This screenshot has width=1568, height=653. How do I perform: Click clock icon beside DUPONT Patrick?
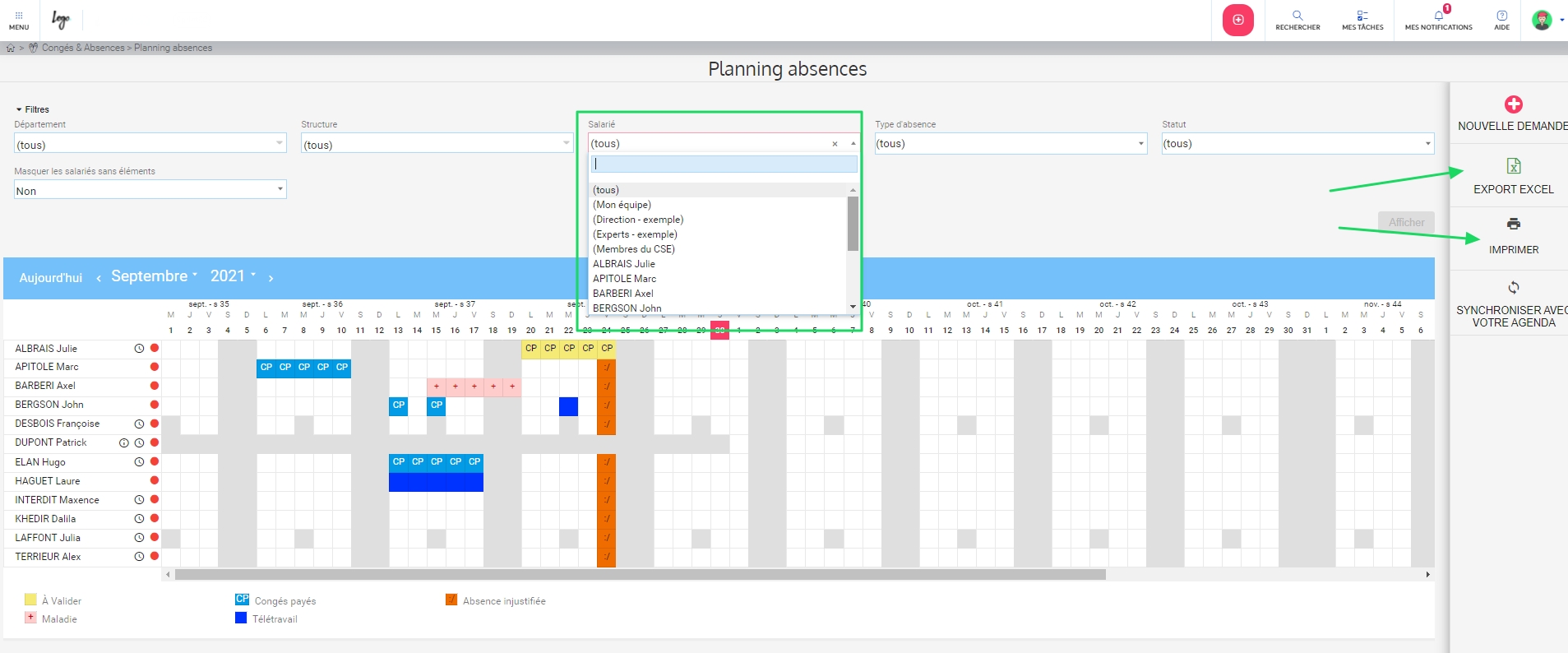point(140,442)
